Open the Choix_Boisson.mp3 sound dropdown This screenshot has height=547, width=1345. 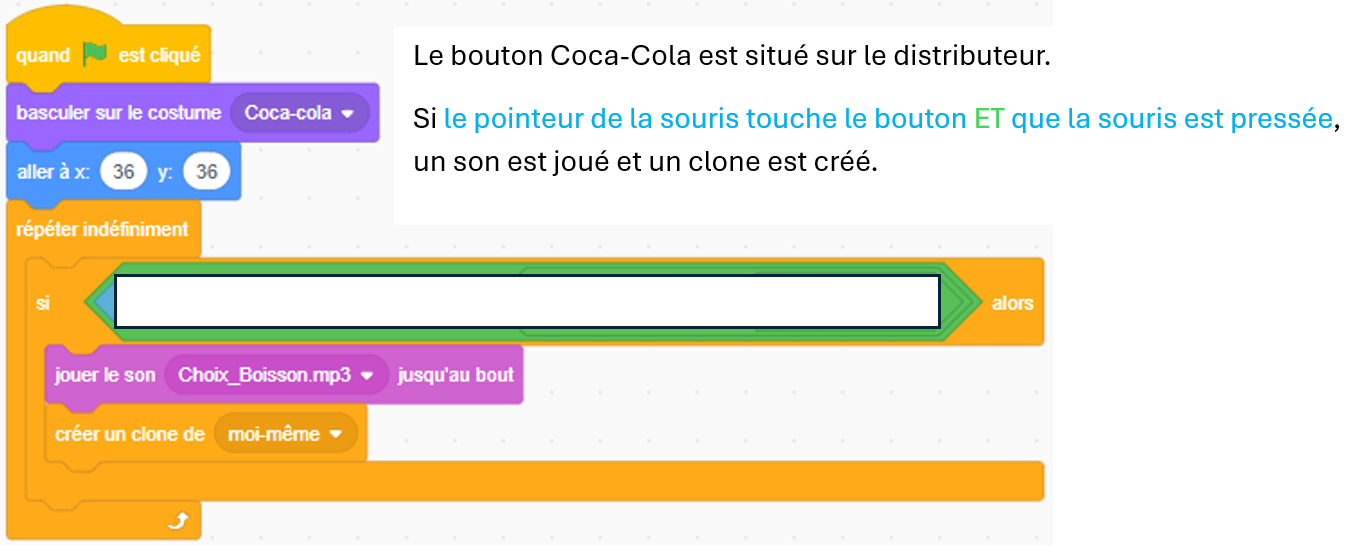click(x=276, y=375)
